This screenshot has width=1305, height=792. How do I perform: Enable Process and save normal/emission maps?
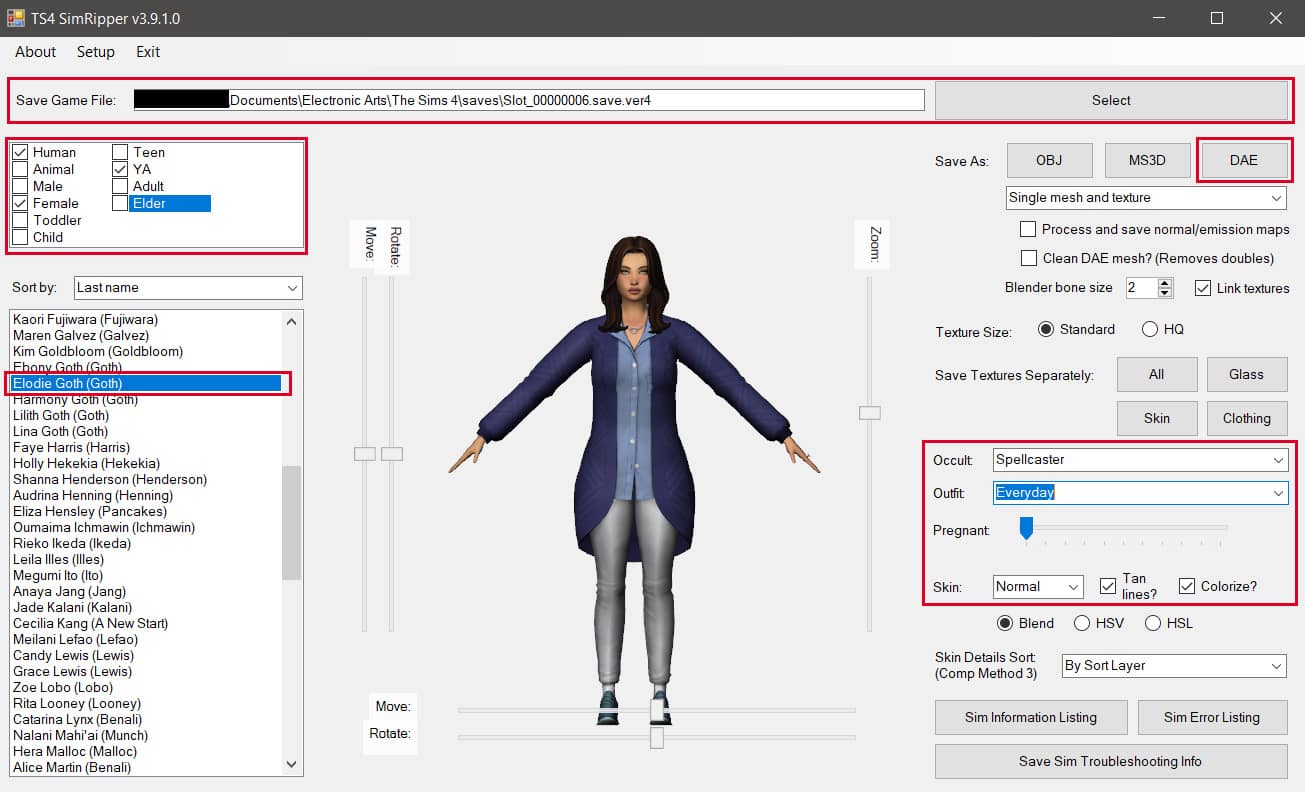1027,229
